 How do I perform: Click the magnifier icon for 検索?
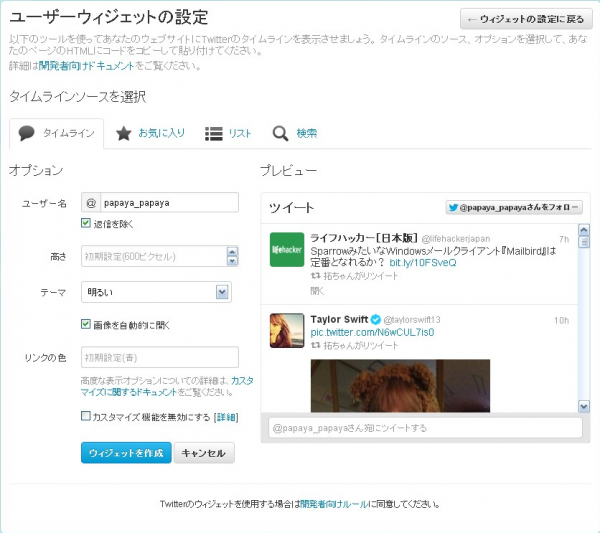point(280,134)
